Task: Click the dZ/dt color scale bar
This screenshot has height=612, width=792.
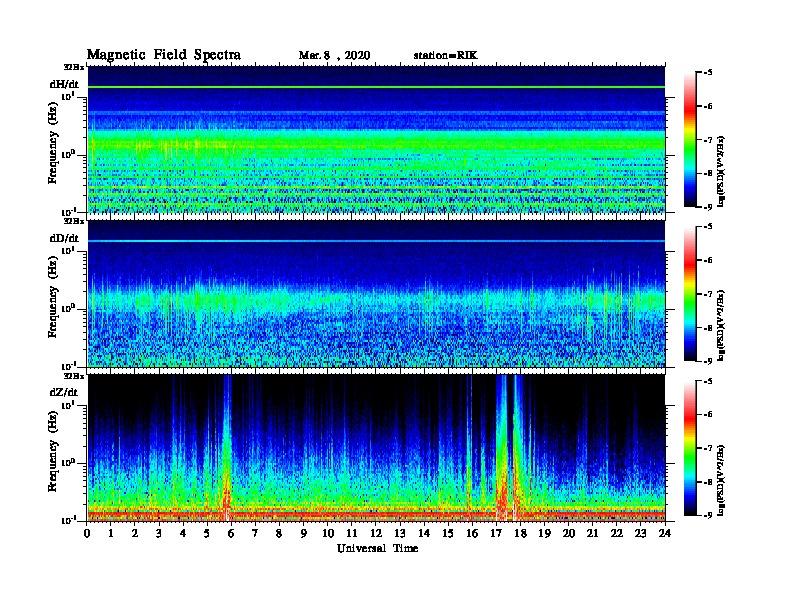Action: (689, 448)
